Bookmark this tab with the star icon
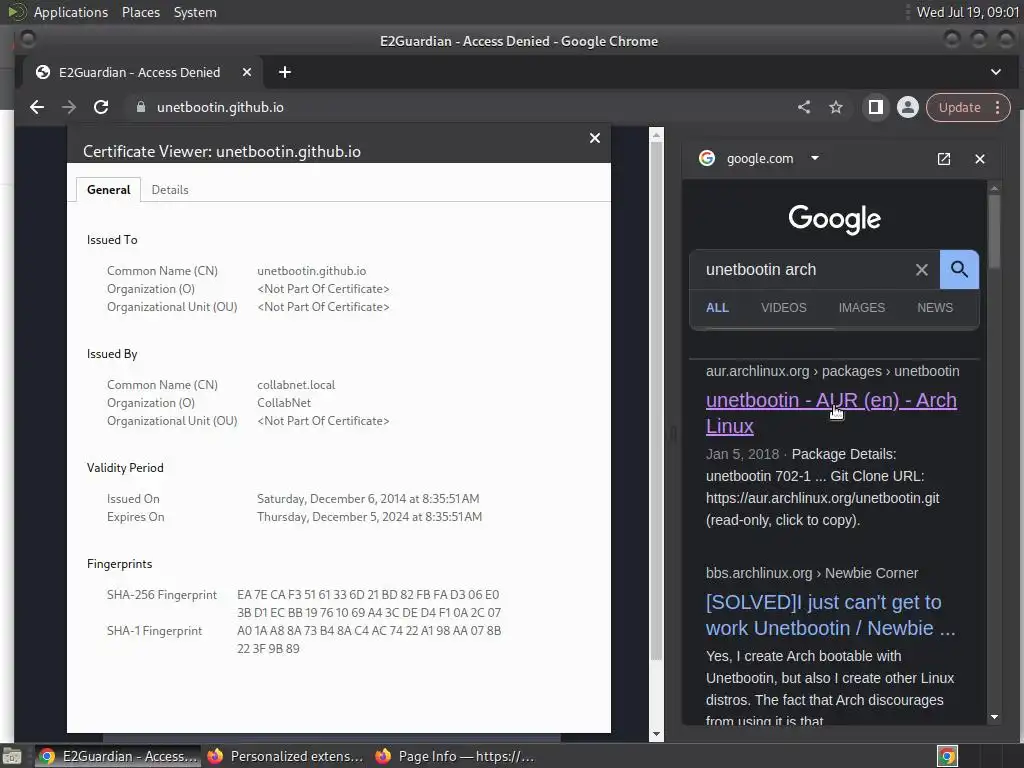Viewport: 1024px width, 768px height. (836, 107)
